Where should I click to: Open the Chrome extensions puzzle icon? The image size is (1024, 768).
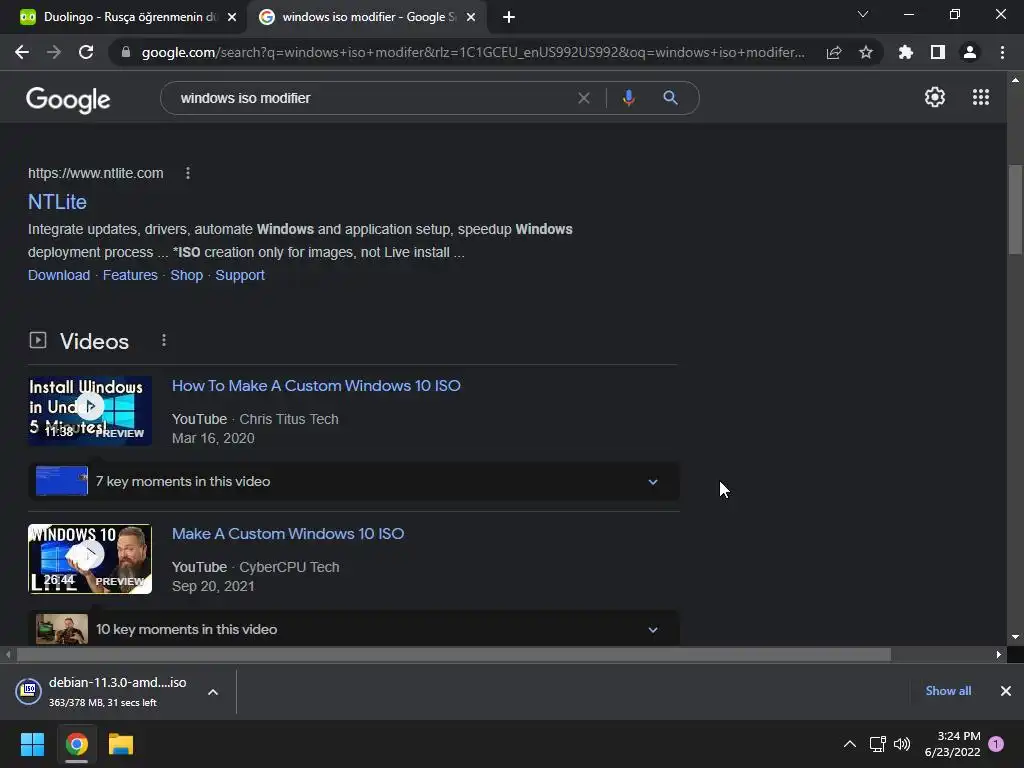906,52
